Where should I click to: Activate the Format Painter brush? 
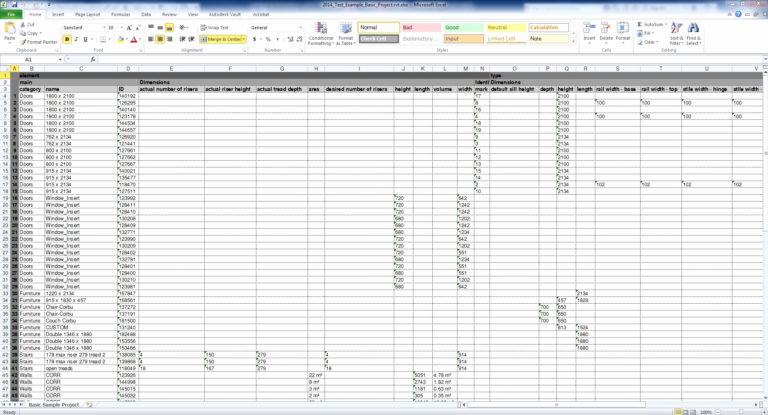[39, 42]
